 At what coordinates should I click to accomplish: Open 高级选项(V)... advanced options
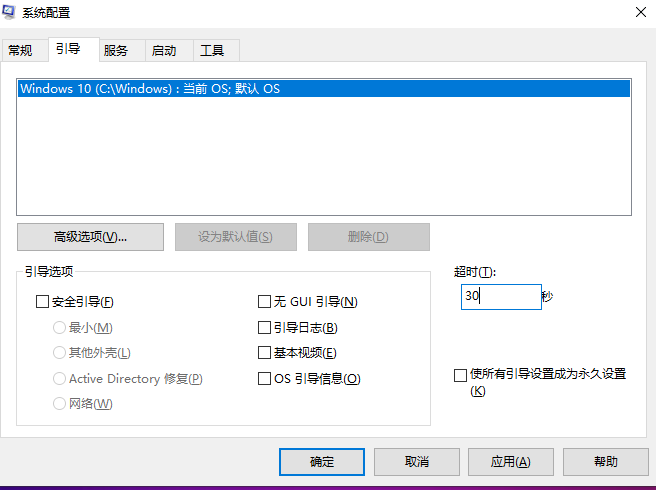pyautogui.click(x=90, y=237)
